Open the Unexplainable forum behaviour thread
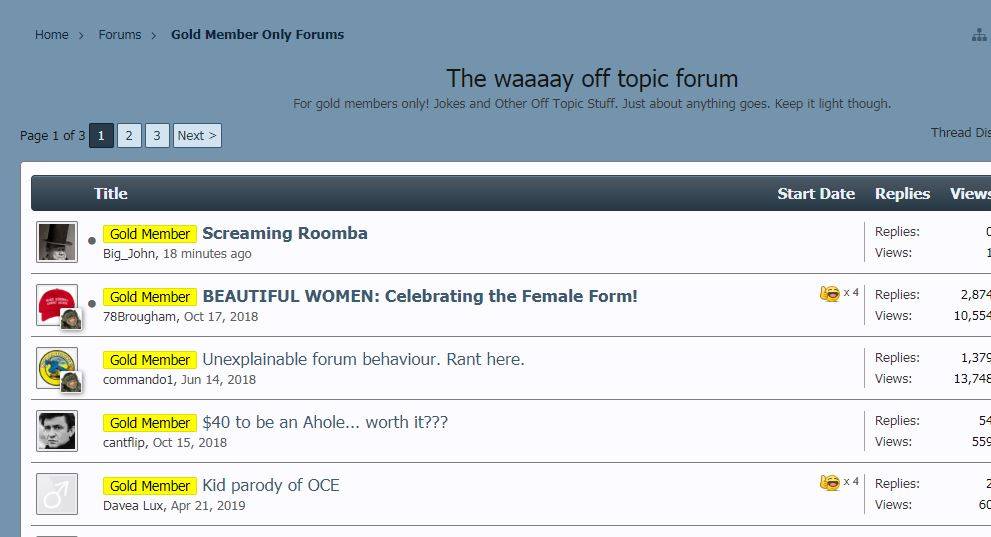The width and height of the screenshot is (991, 537). [x=363, y=360]
